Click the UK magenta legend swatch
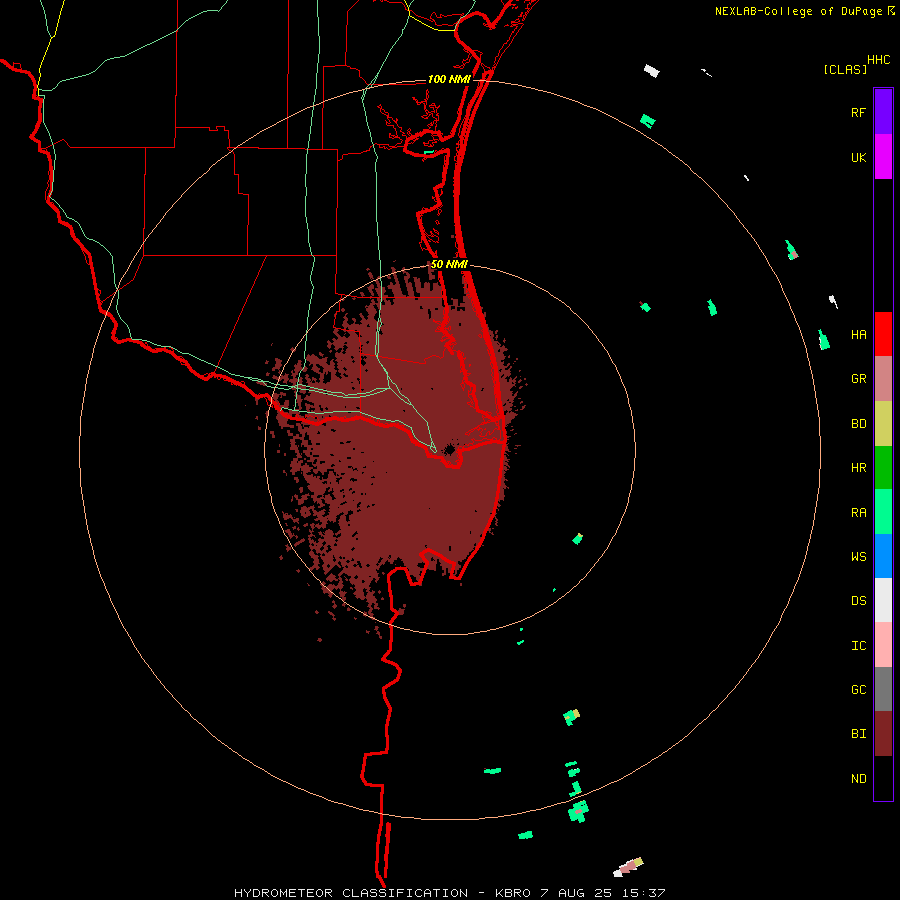Image resolution: width=900 pixels, height=900 pixels. pos(883,157)
